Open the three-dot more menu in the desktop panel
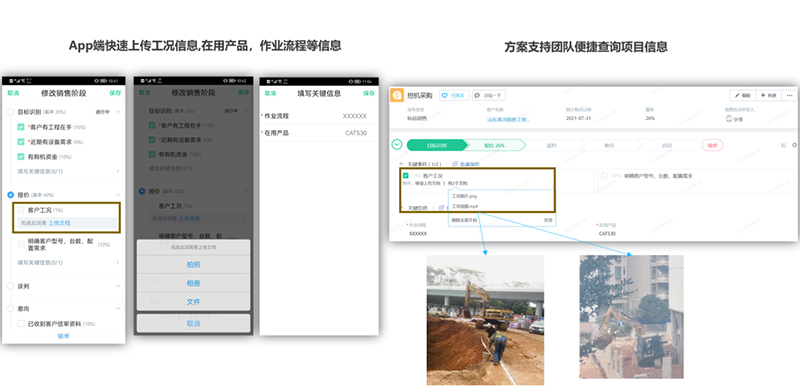 [x=789, y=95]
